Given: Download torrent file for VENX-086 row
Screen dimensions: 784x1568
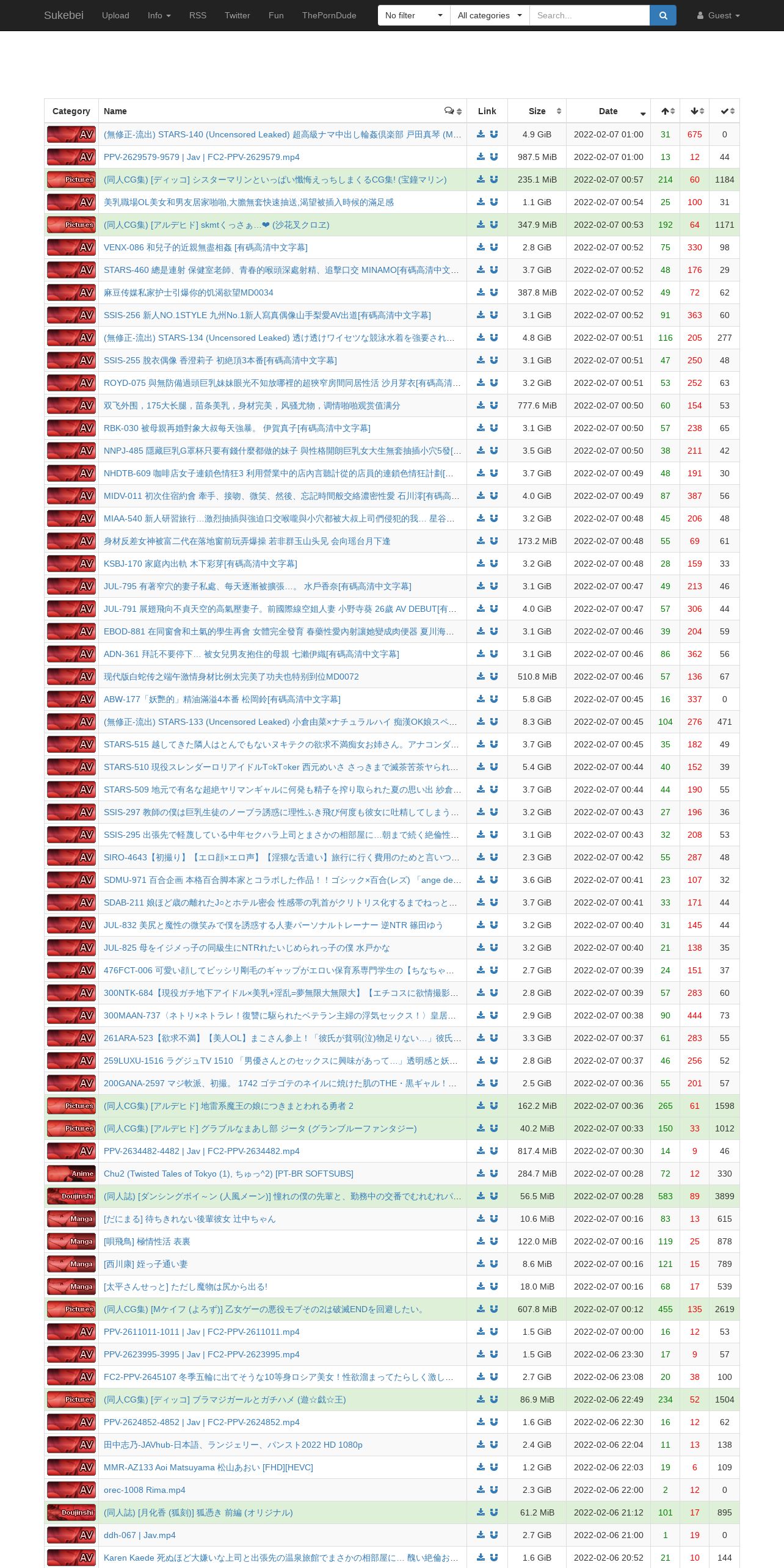Looking at the screenshot, I should (481, 247).
